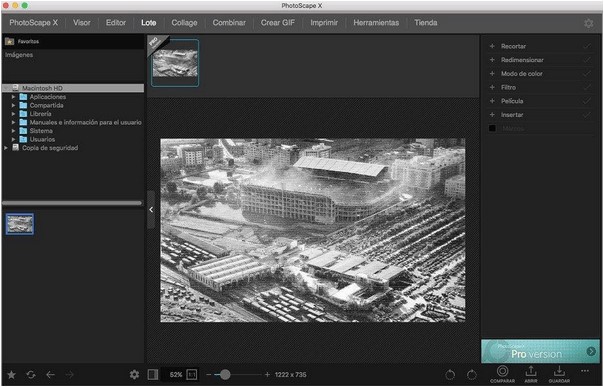Expand the Filtro section
This screenshot has width=604, height=387.
pyautogui.click(x=492, y=87)
